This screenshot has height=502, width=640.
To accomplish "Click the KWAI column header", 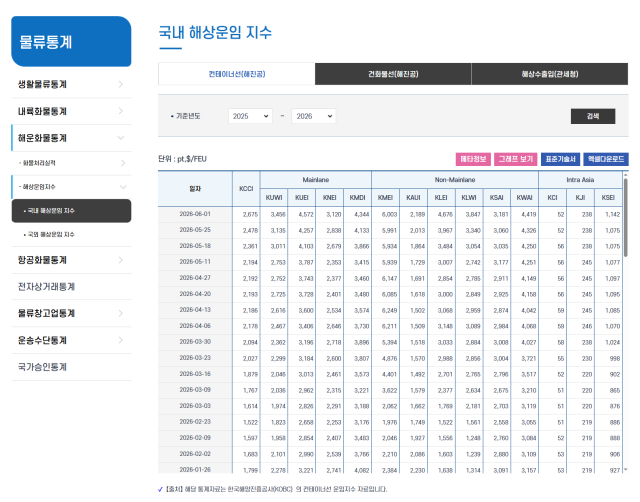I will 524,198.
